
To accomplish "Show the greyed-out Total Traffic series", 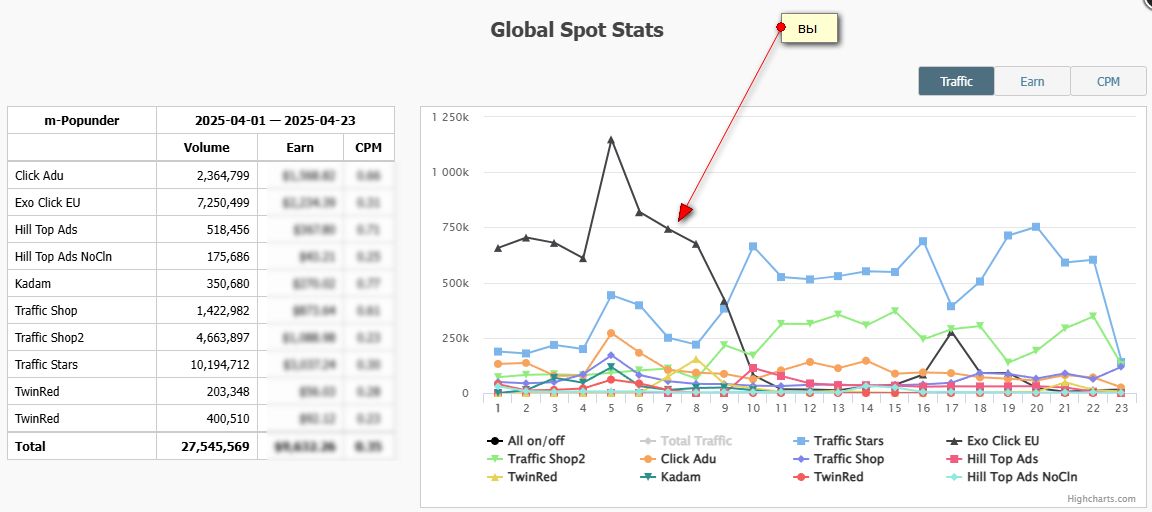I will 696,441.
